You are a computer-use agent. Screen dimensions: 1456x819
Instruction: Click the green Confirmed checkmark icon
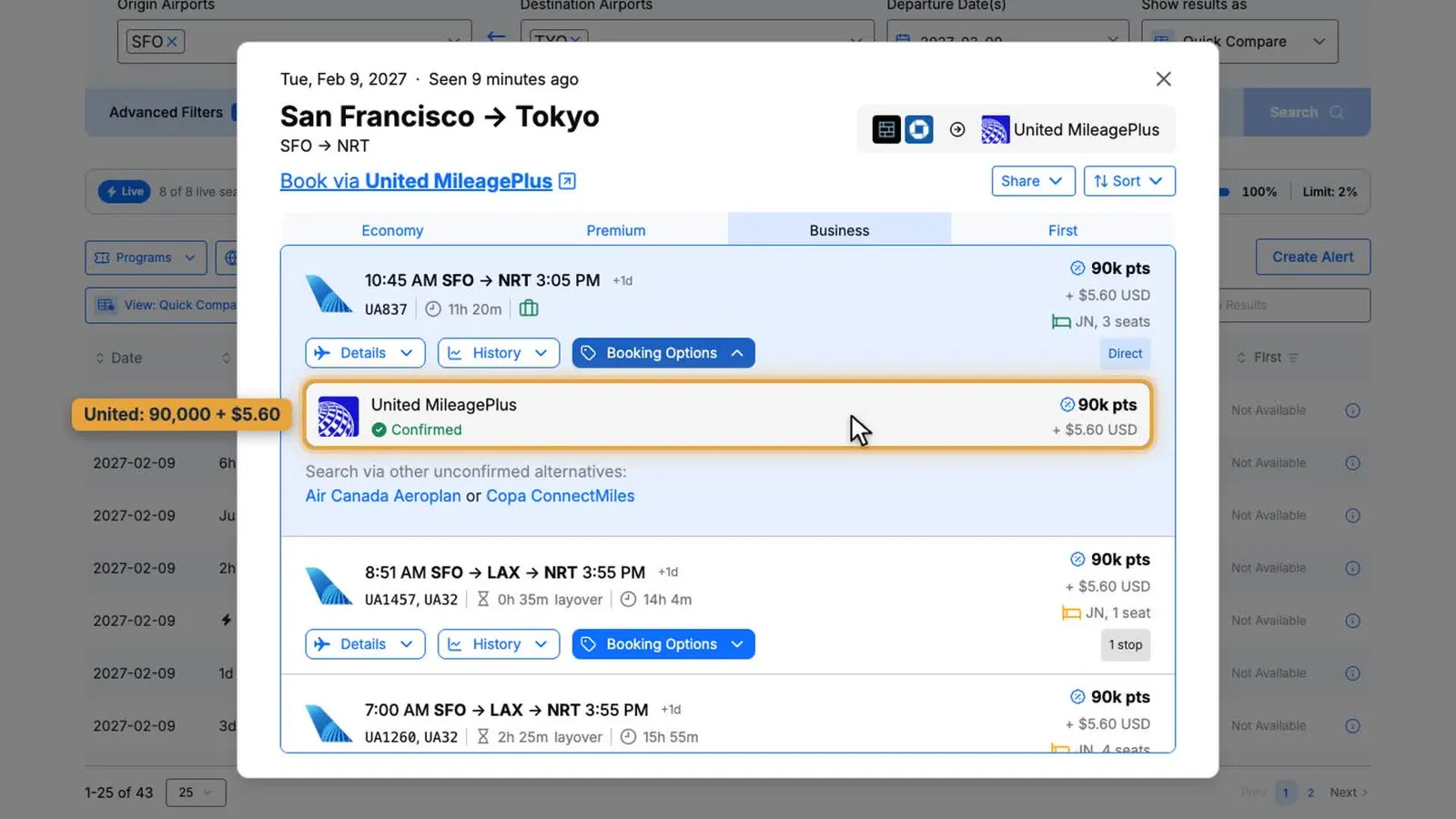point(379,430)
